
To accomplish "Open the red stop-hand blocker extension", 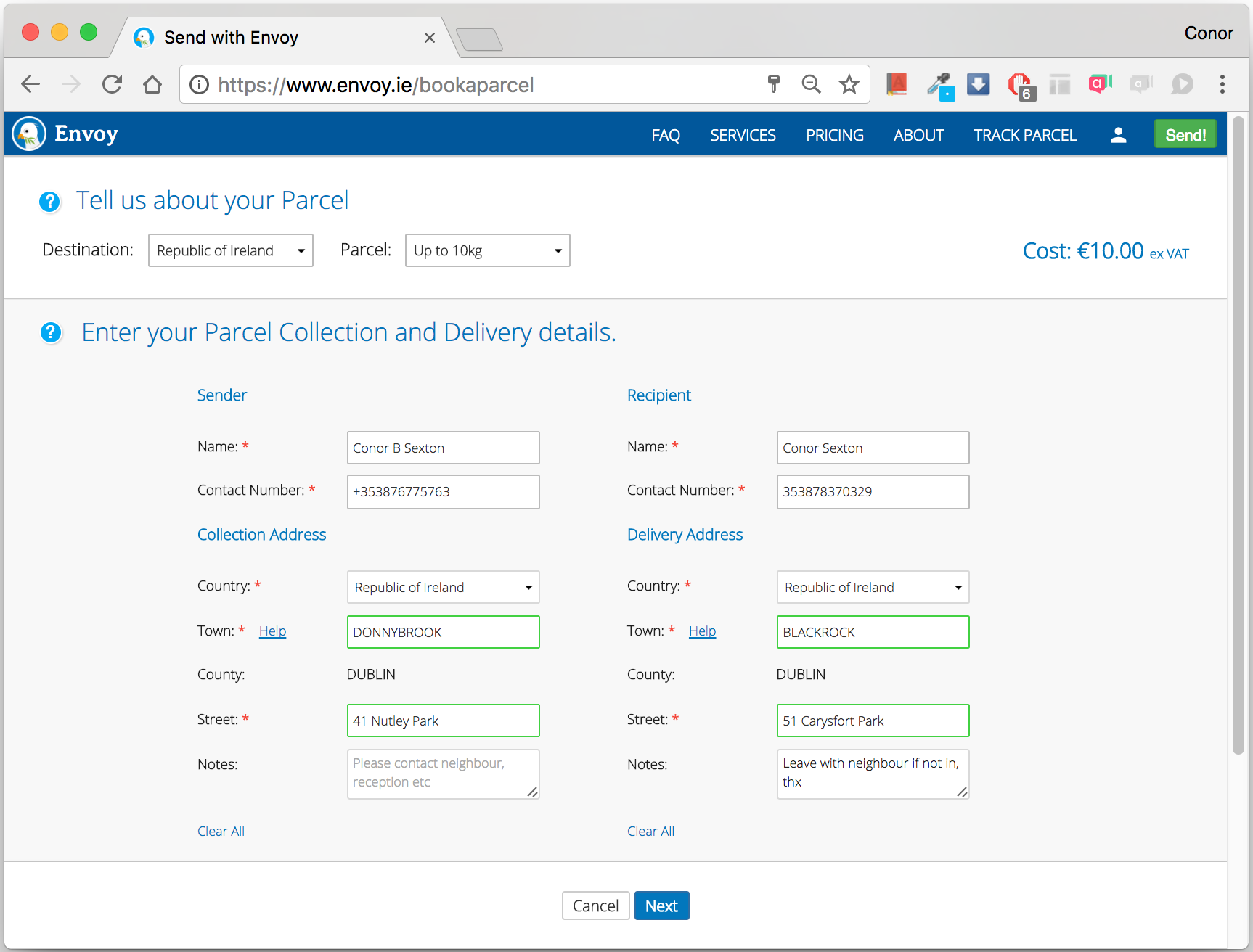I will (x=1021, y=86).
